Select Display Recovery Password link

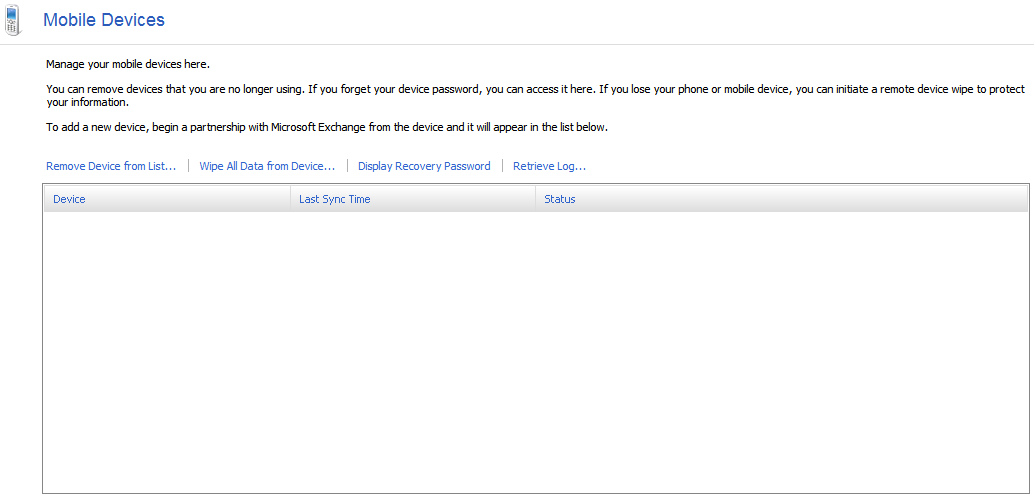(424, 166)
